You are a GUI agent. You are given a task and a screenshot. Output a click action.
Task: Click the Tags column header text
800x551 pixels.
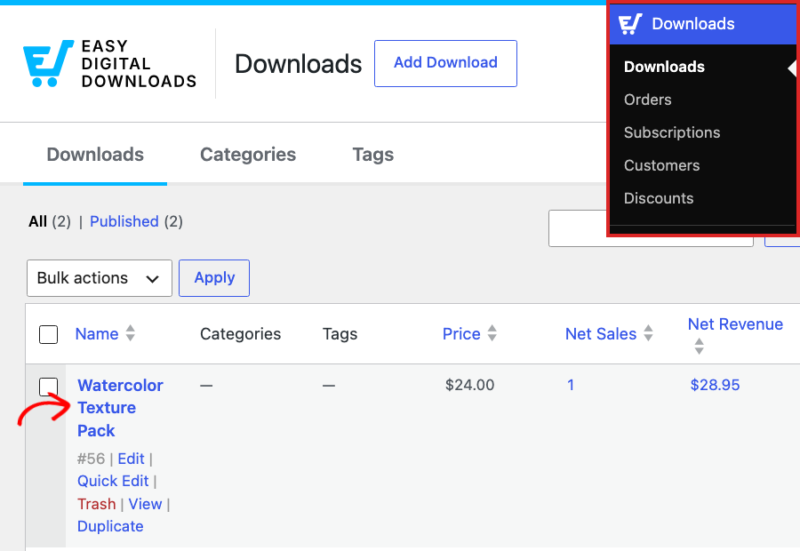(340, 334)
